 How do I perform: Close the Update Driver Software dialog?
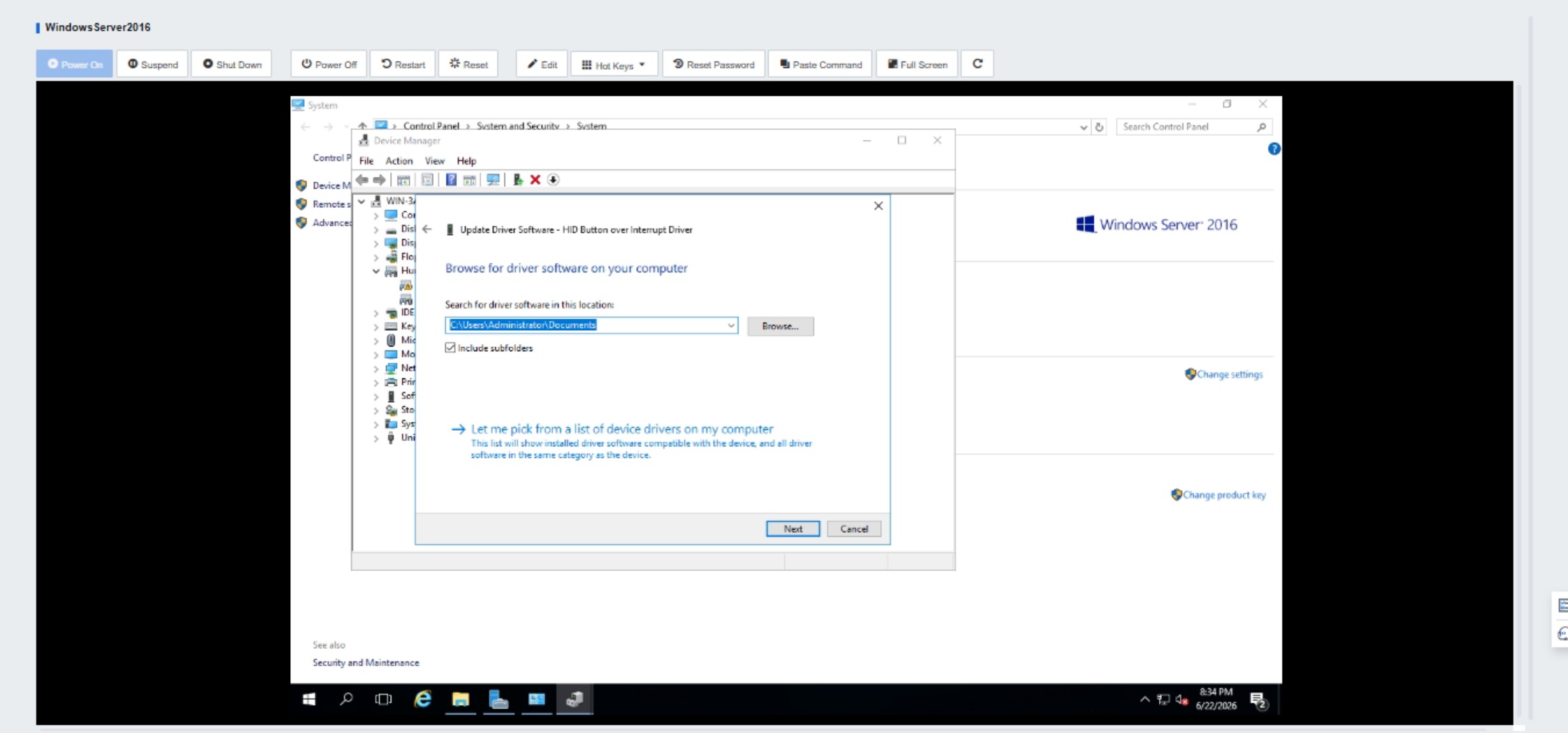pos(878,206)
